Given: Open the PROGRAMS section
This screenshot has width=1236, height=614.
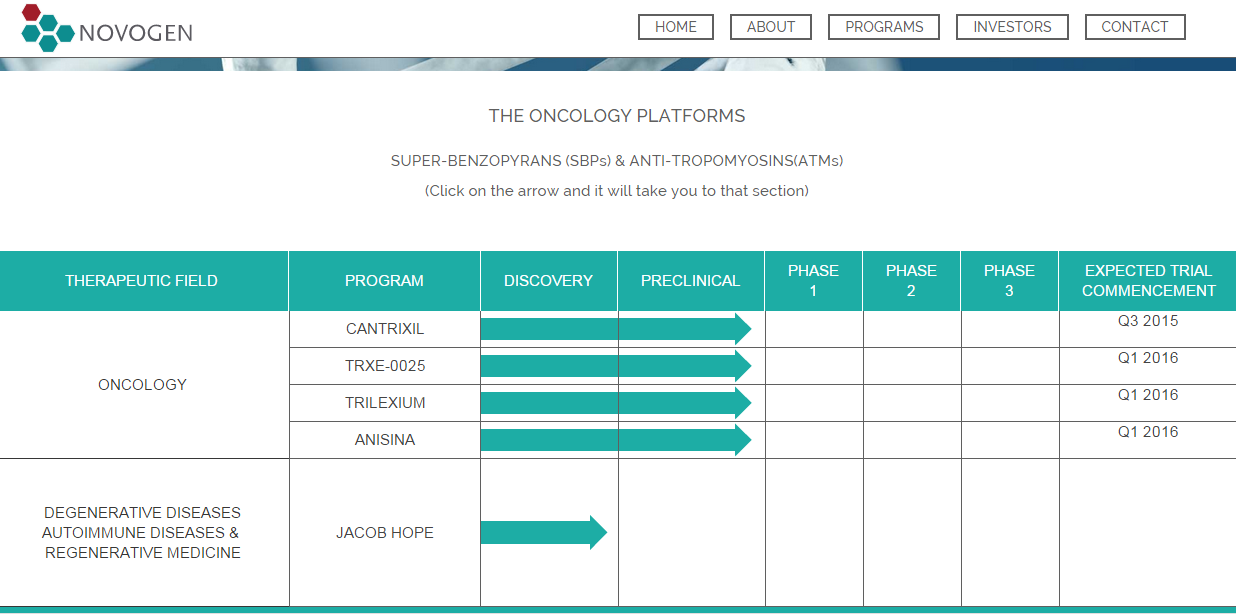Looking at the screenshot, I should pos(884,27).
